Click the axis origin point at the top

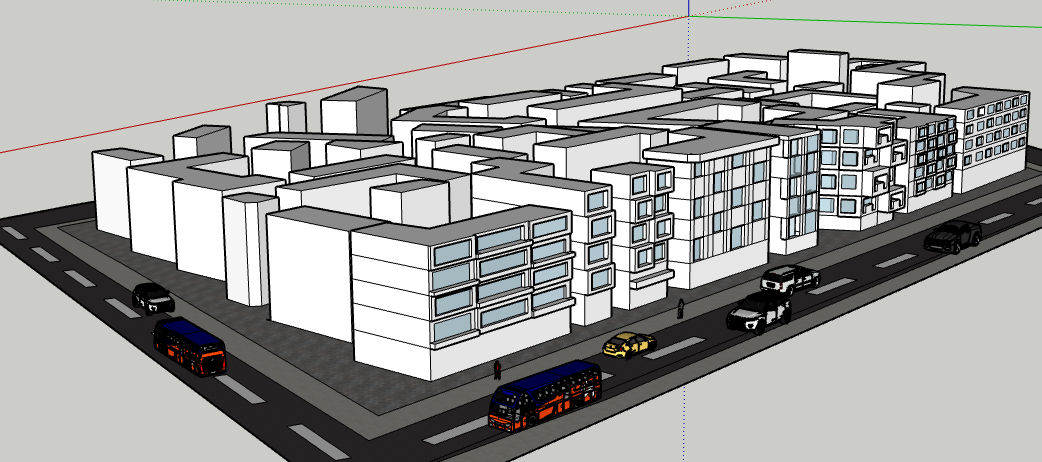click(x=689, y=17)
